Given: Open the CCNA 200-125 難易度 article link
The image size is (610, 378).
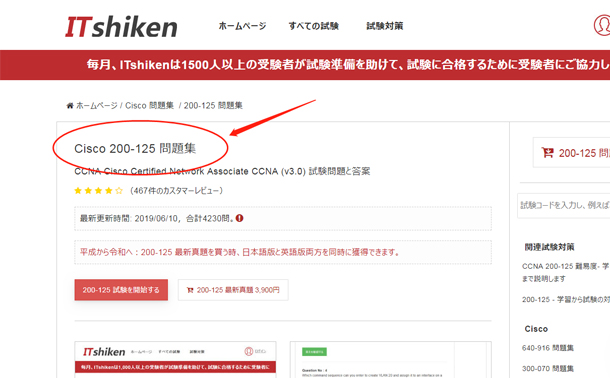Looking at the screenshot, I should [x=566, y=272].
